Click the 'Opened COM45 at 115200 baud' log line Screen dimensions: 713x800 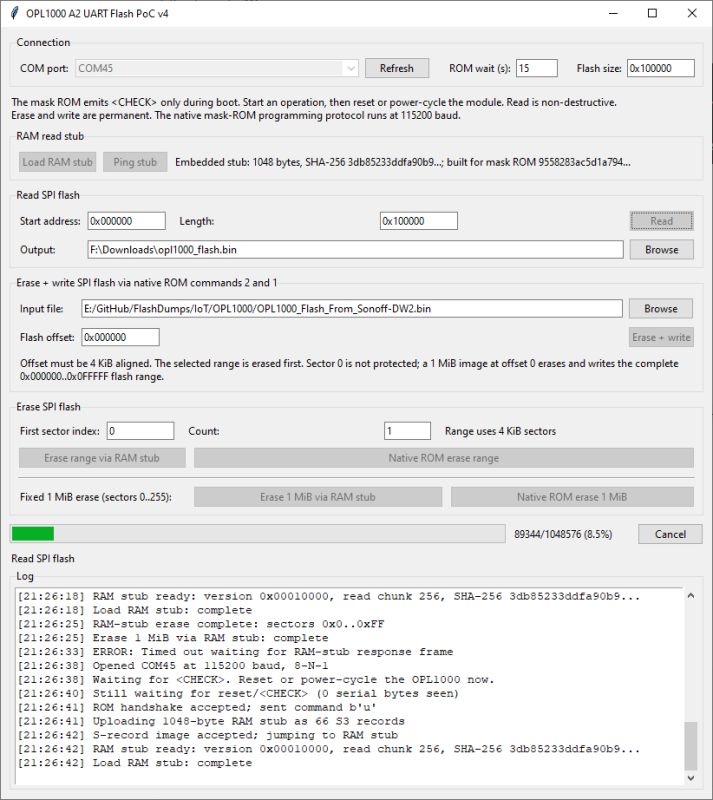[x=173, y=666]
